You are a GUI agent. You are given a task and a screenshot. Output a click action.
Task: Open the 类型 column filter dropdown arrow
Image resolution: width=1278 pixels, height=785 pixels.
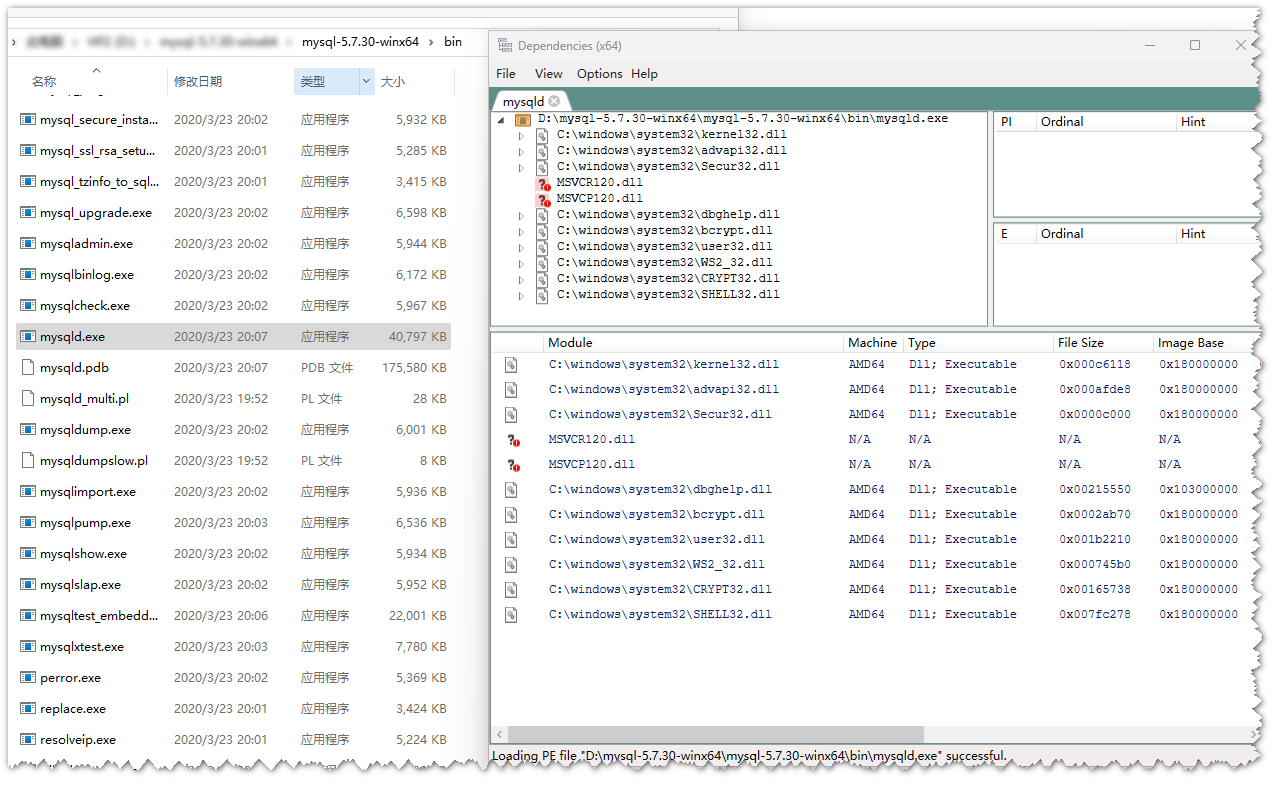tap(366, 82)
